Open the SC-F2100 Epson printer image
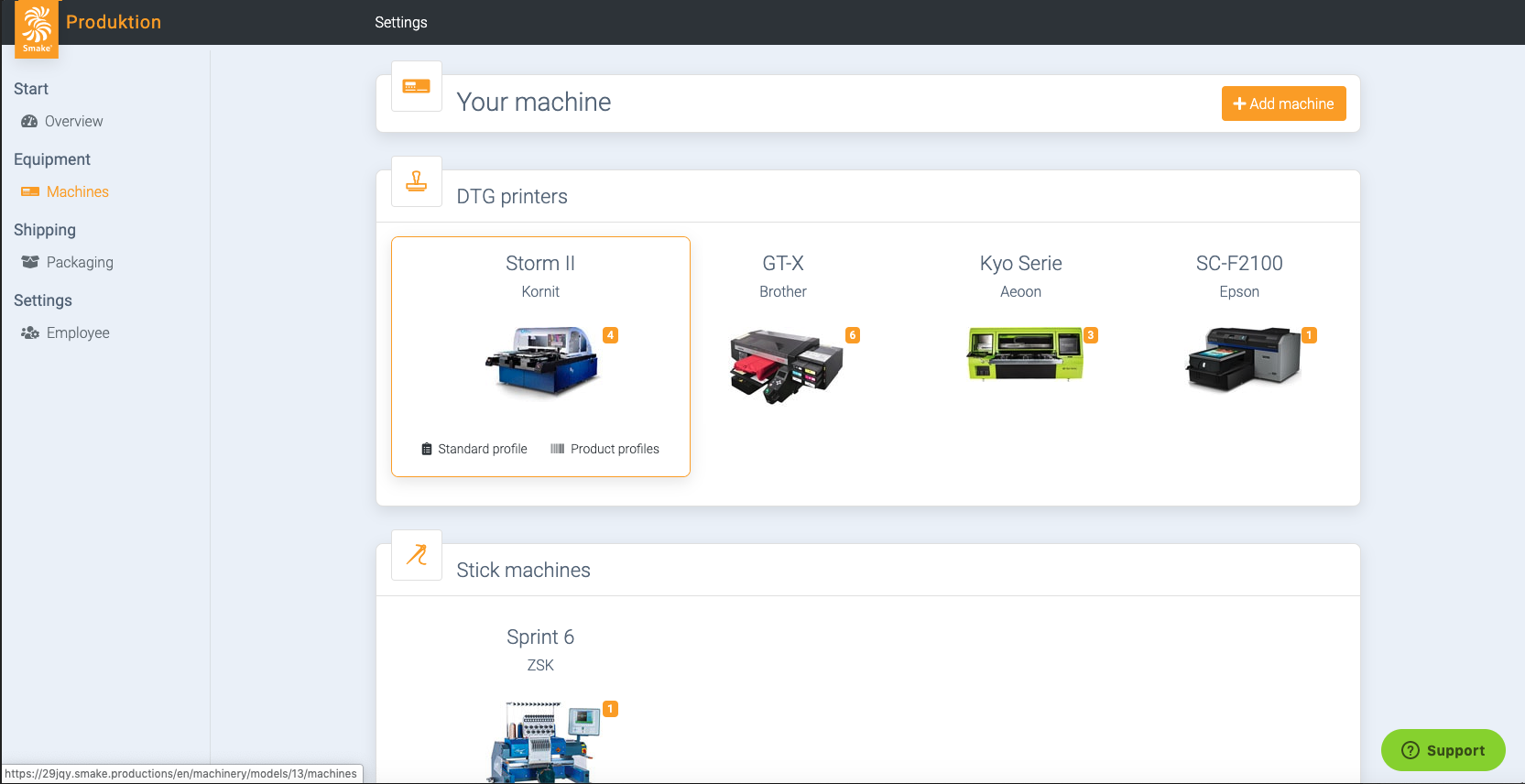1525x784 pixels. 1244,359
